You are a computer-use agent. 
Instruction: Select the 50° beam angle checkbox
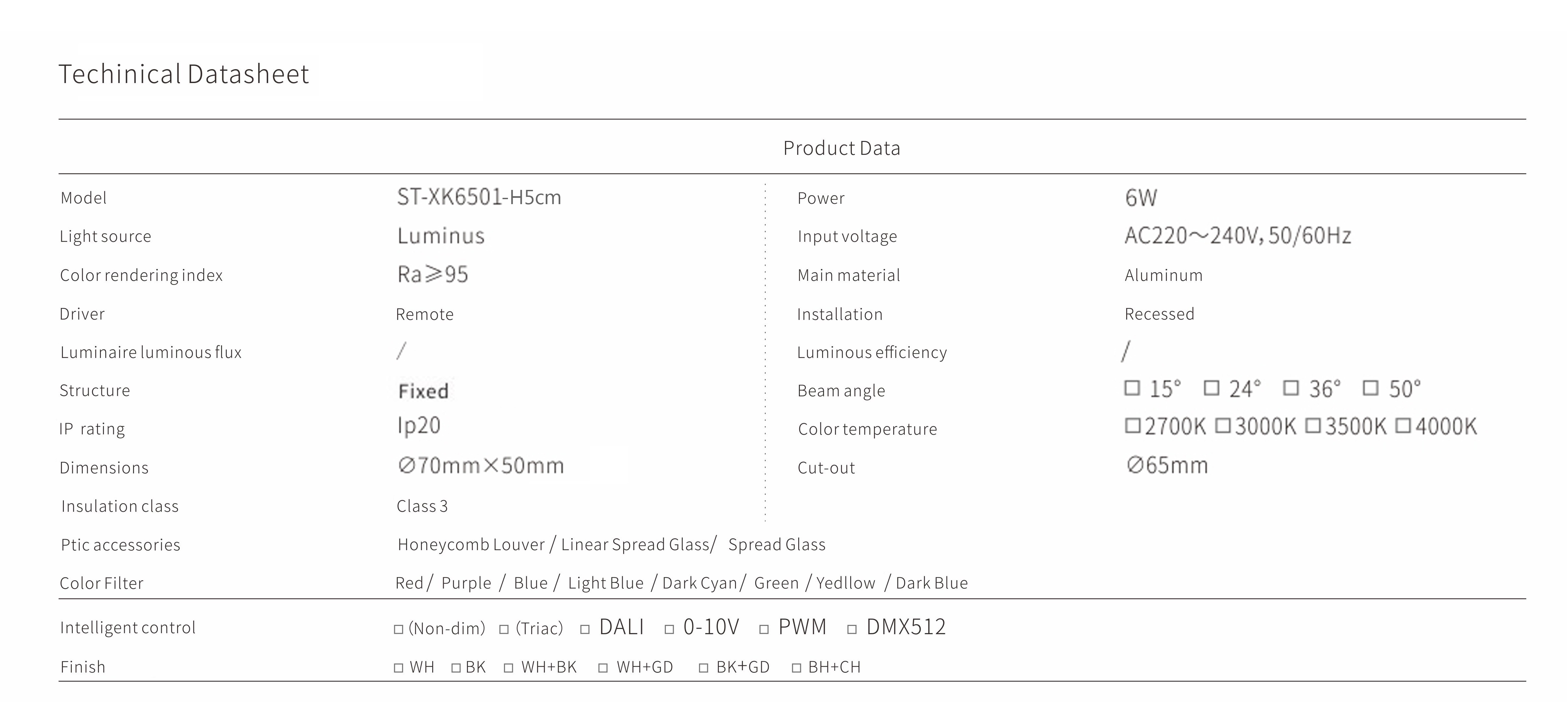1370,388
